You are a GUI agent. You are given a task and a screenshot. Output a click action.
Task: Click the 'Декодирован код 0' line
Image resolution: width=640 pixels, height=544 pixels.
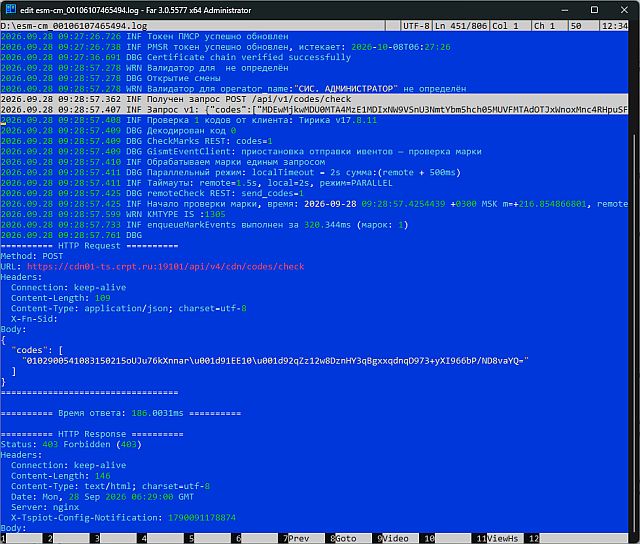point(118,131)
